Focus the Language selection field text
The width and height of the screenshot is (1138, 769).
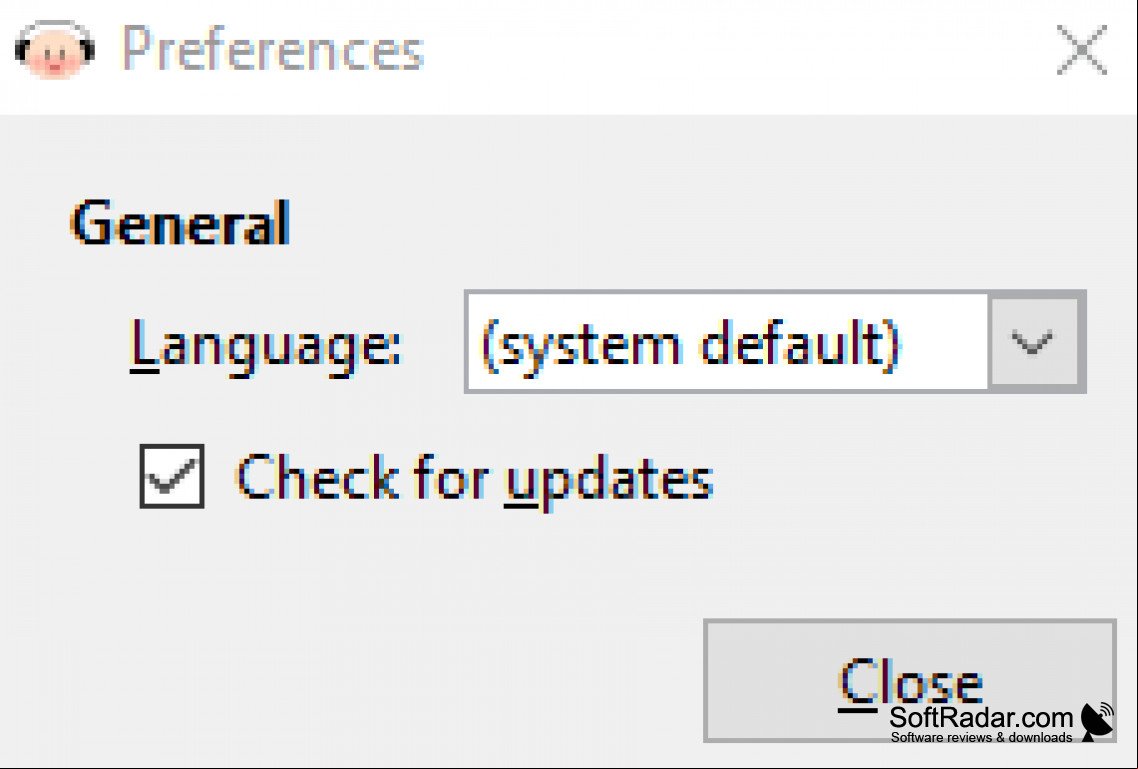tap(691, 345)
